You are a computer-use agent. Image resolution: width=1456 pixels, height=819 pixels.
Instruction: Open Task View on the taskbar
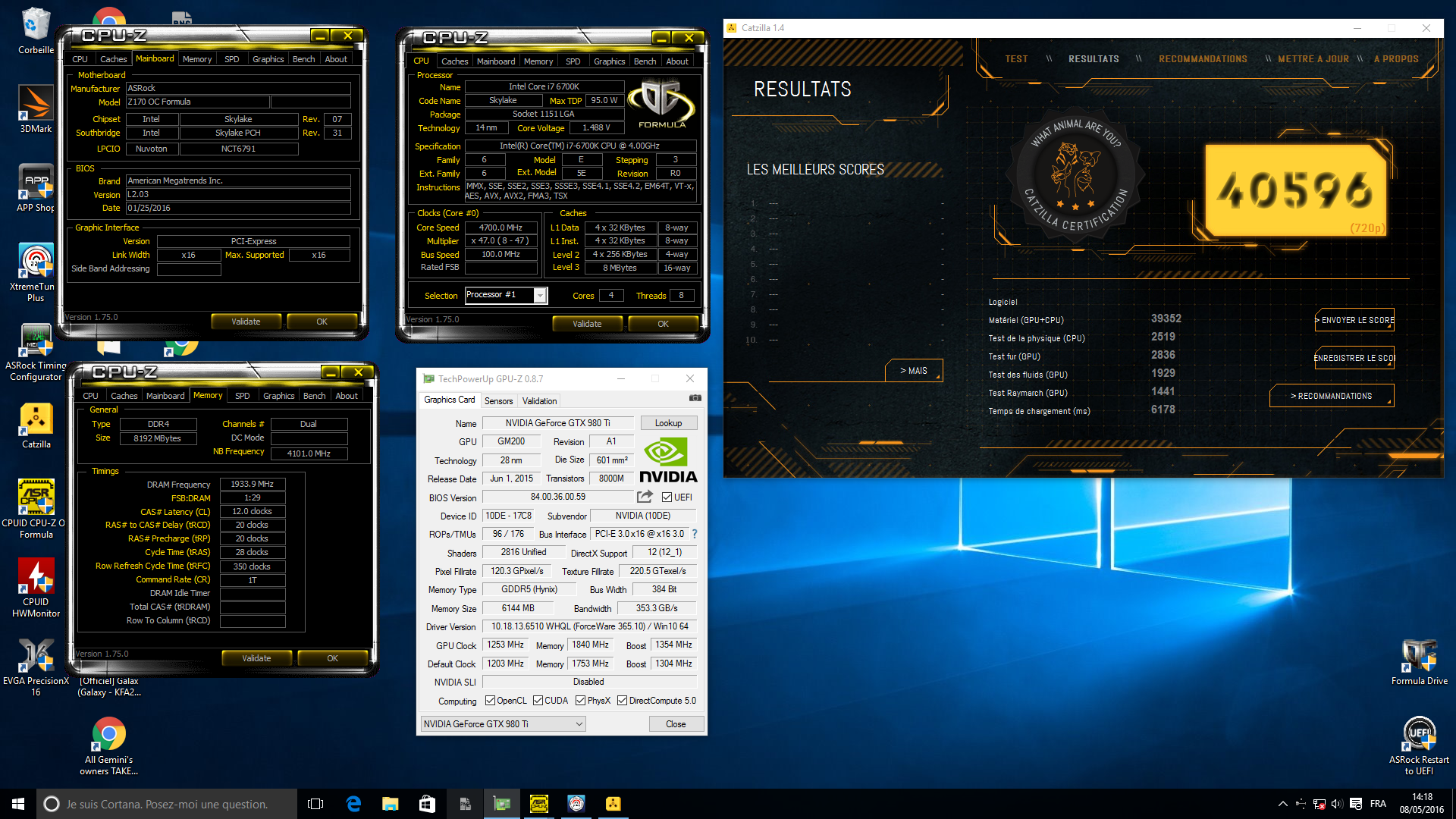(315, 804)
